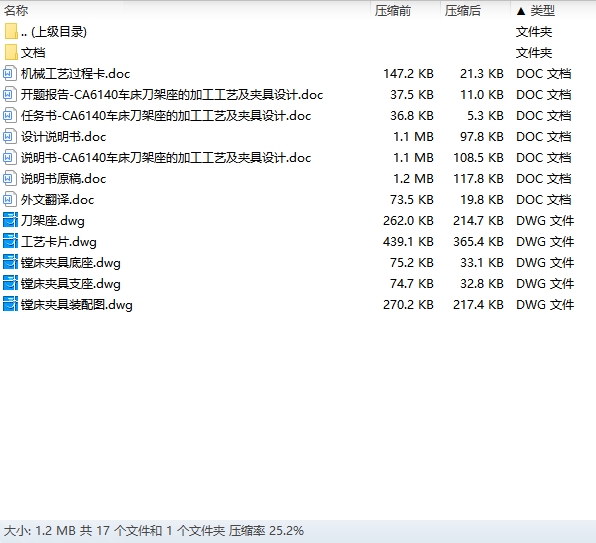Viewport: 596px width, 543px height.
Task: Select the 任务书 doc file icon
Action: 10,116
